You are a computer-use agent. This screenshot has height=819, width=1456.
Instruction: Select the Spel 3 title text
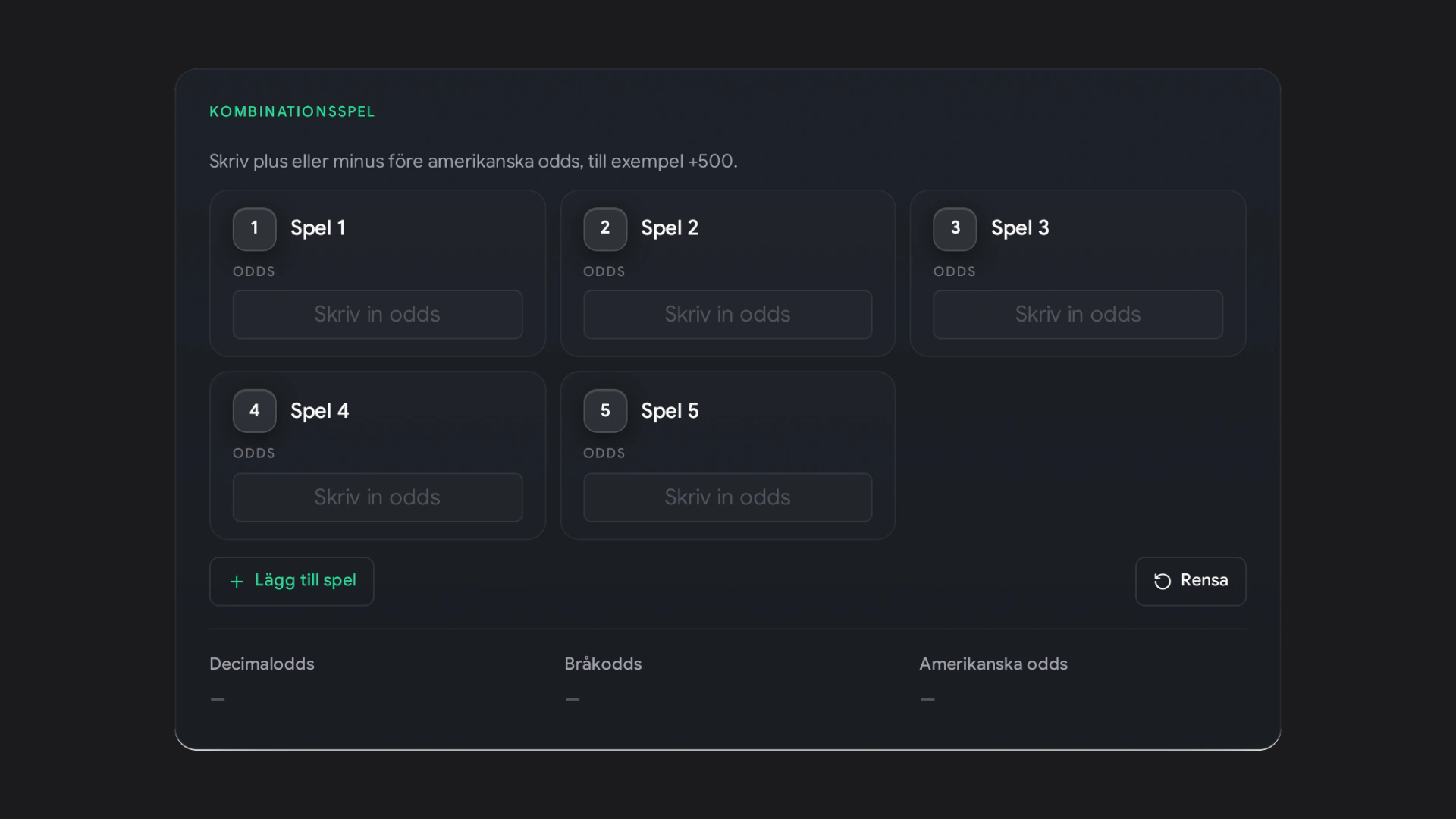click(x=1020, y=228)
